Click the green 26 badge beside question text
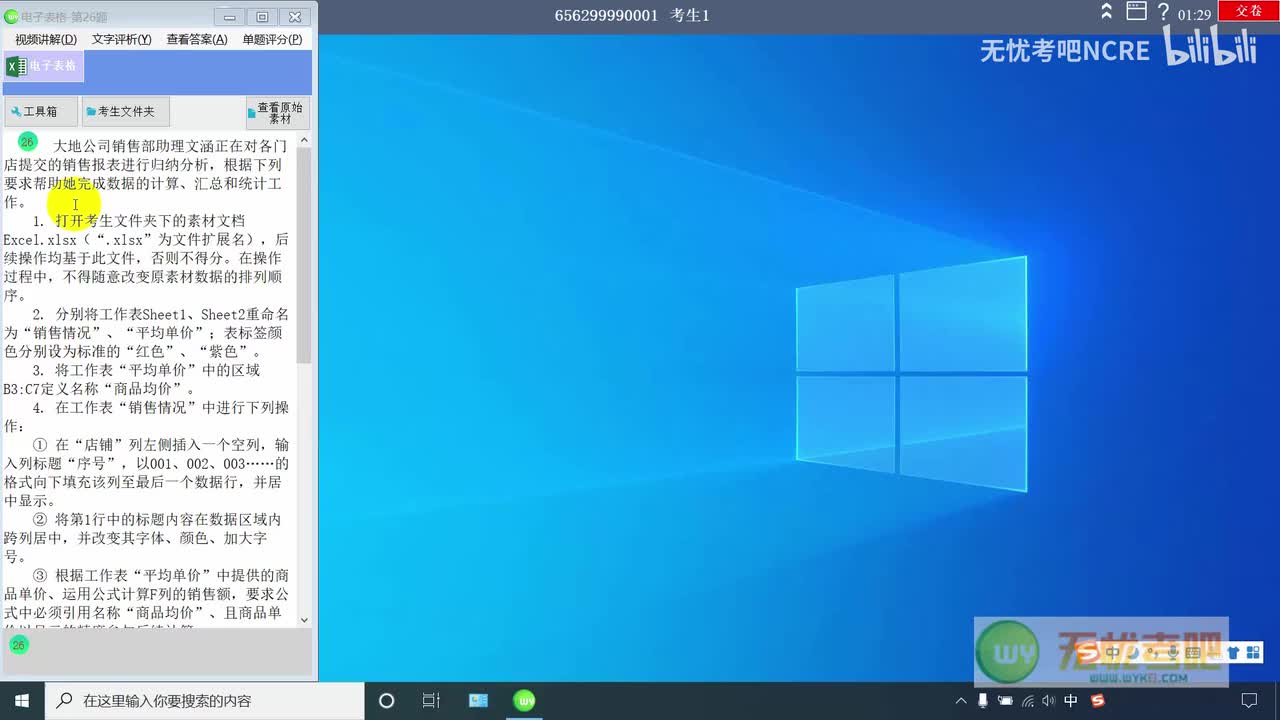 28,142
